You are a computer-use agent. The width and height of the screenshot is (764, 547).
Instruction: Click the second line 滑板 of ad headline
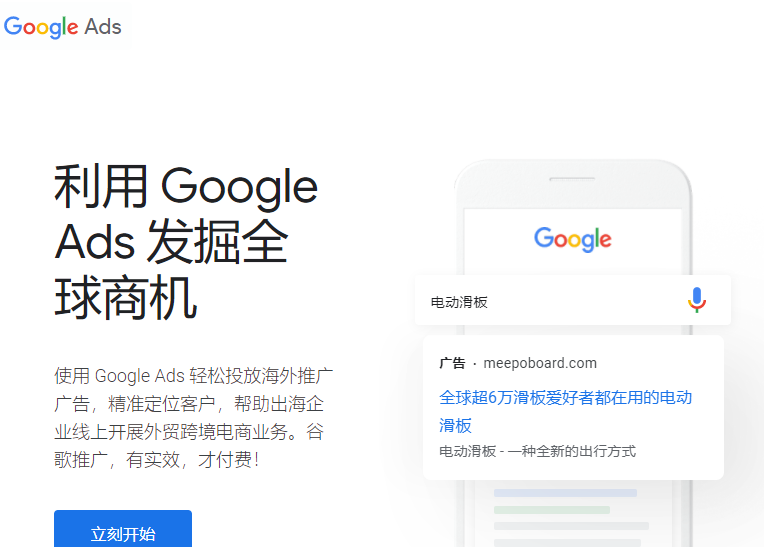click(456, 425)
